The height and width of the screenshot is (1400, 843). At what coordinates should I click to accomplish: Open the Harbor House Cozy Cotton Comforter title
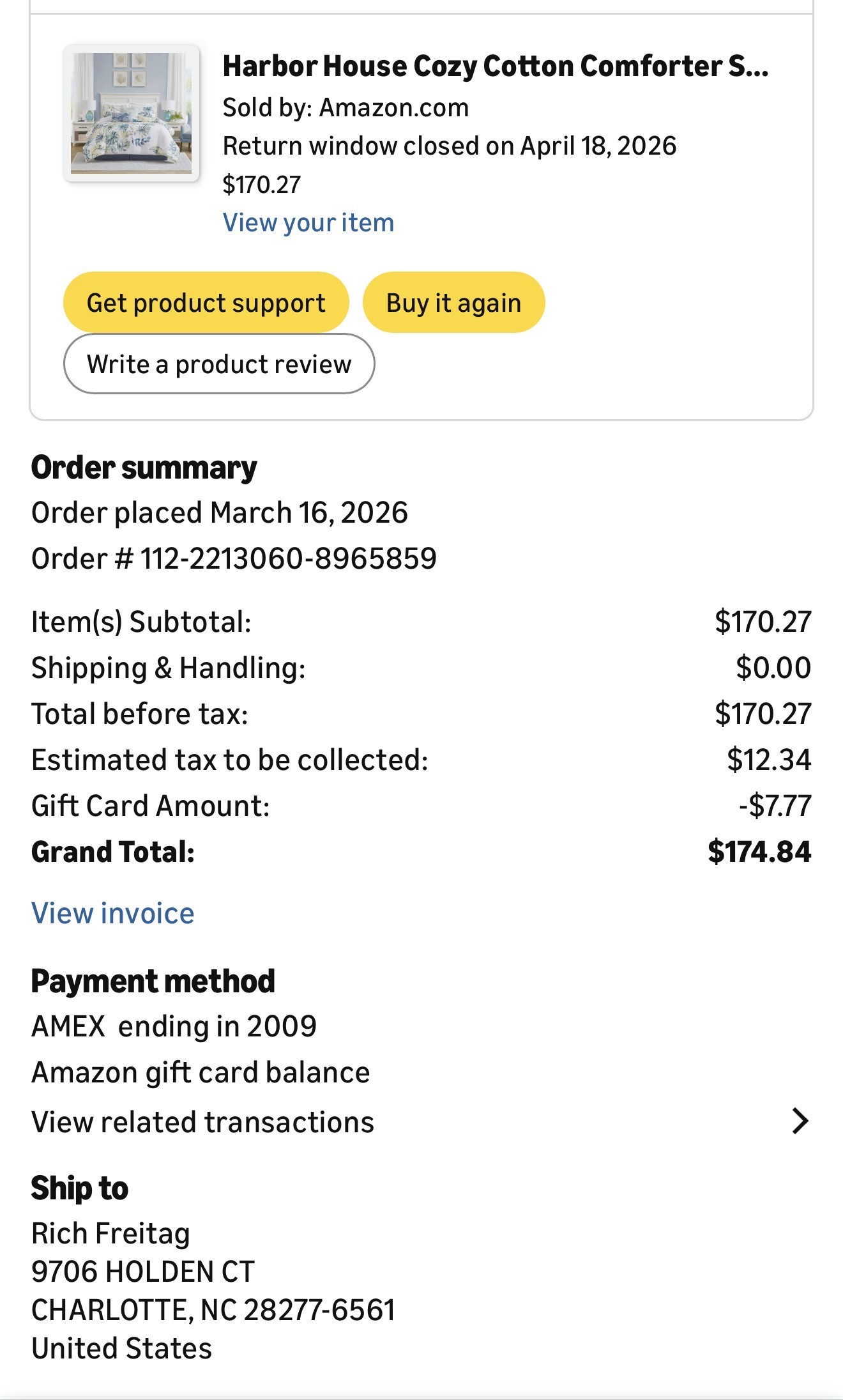coord(496,66)
